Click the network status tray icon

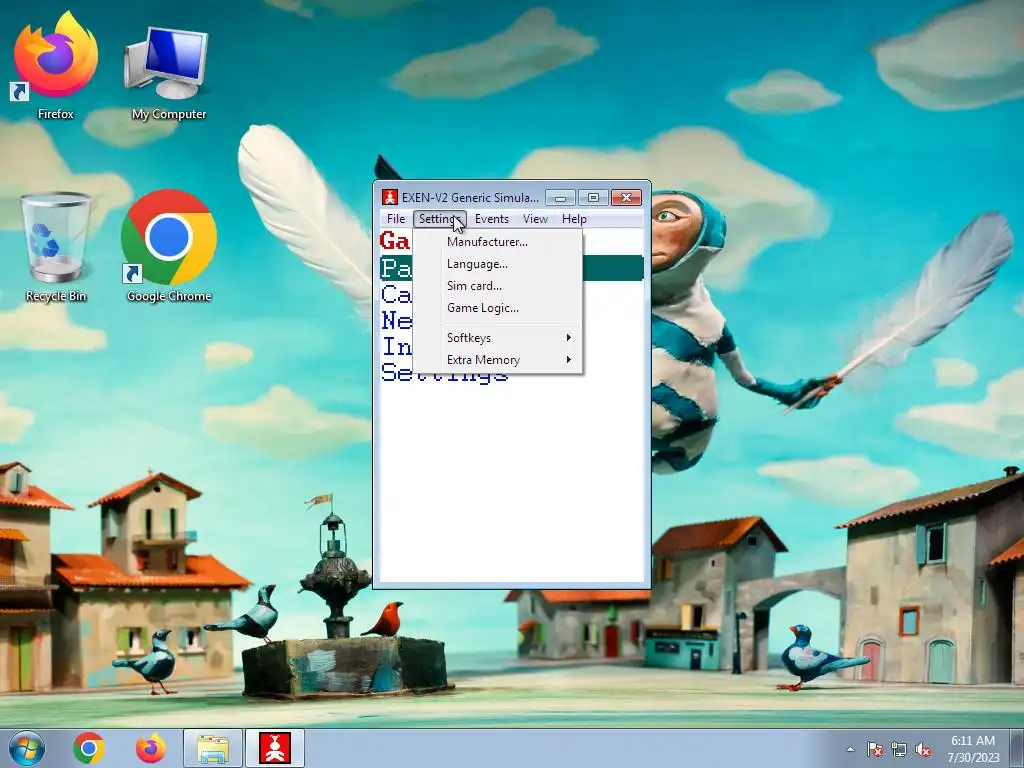tap(899, 749)
